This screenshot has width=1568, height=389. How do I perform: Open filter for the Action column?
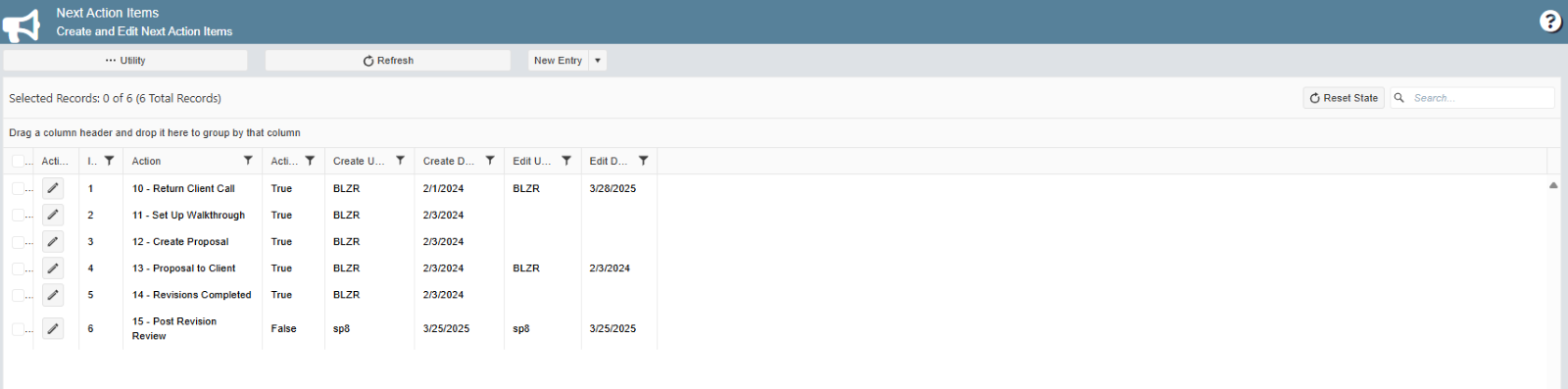(248, 161)
